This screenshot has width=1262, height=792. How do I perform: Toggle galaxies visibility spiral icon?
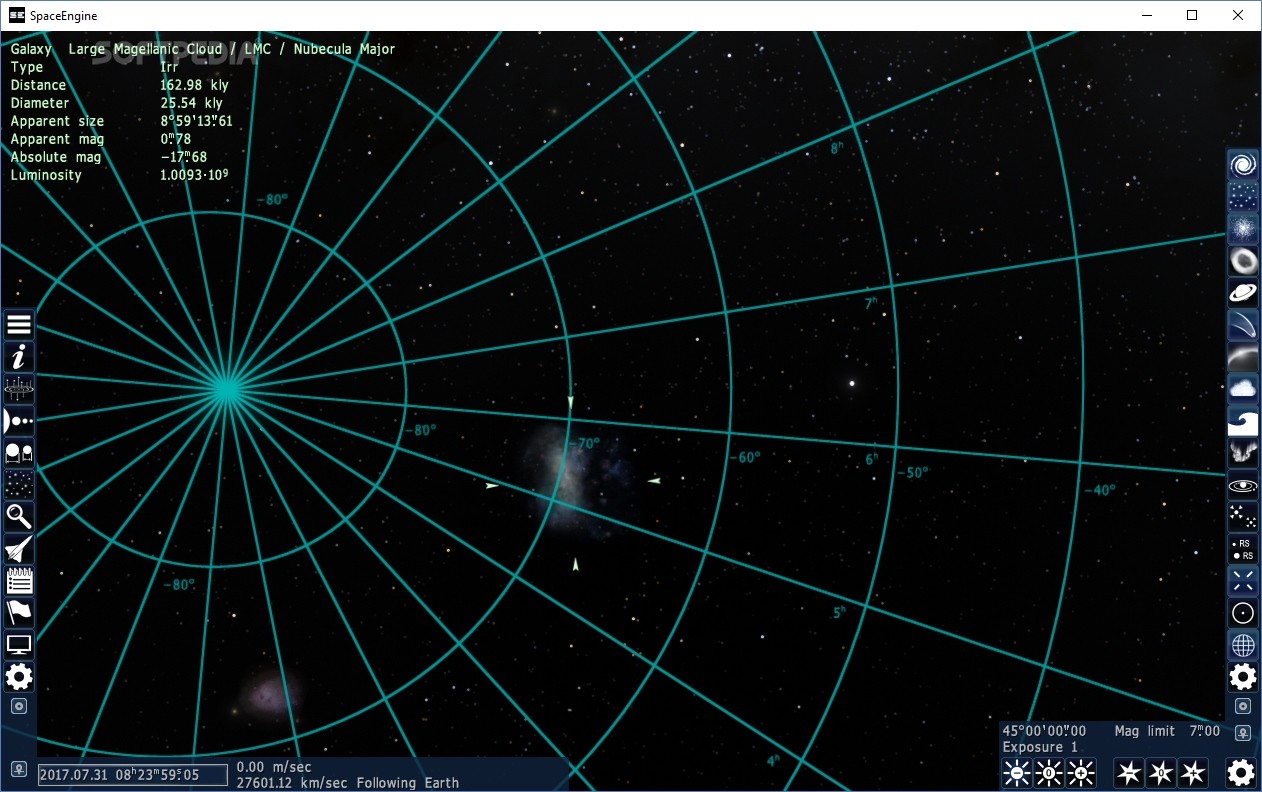[x=1243, y=165]
